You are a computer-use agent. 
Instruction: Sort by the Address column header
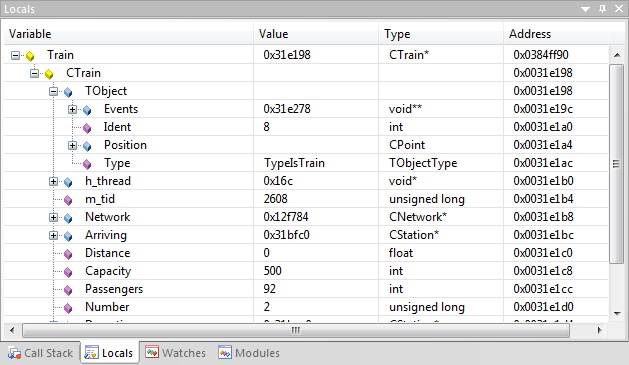tap(556, 34)
